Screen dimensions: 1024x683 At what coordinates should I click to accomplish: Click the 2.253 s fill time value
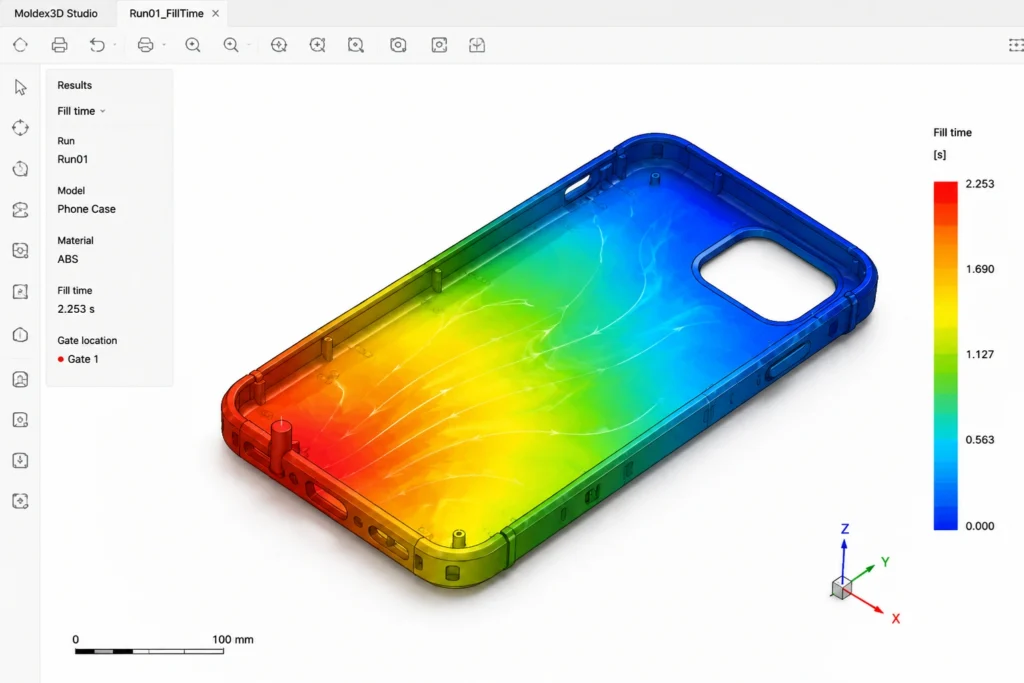(76, 309)
